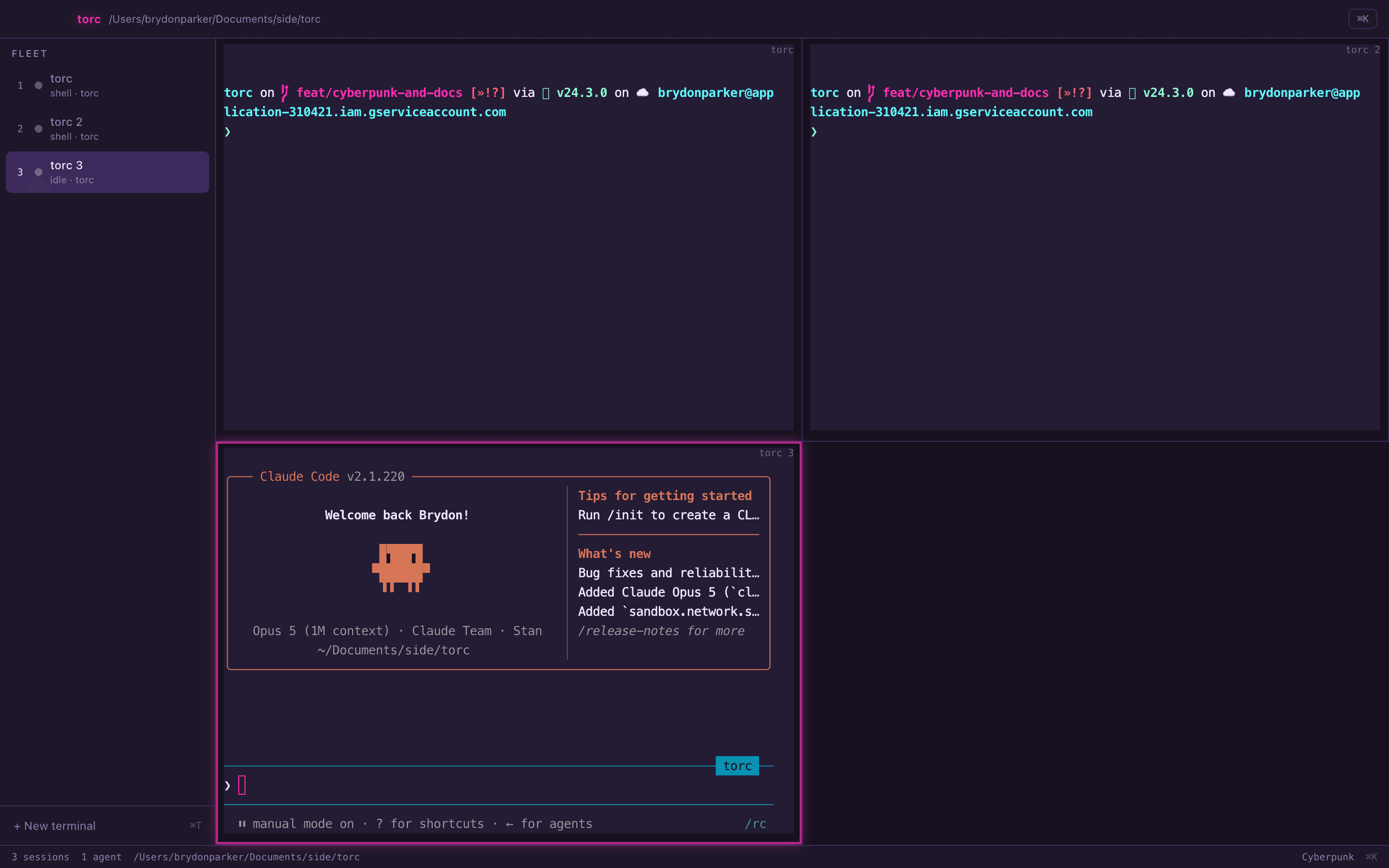Image resolution: width=1389 pixels, height=868 pixels.
Task: Click 'Bug fixes and reliabilit…' line
Action: pos(668,573)
